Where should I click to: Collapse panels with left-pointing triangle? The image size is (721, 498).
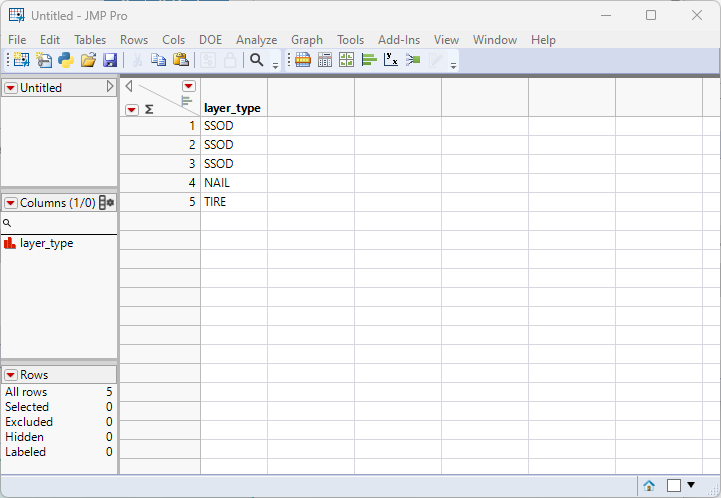[129, 86]
